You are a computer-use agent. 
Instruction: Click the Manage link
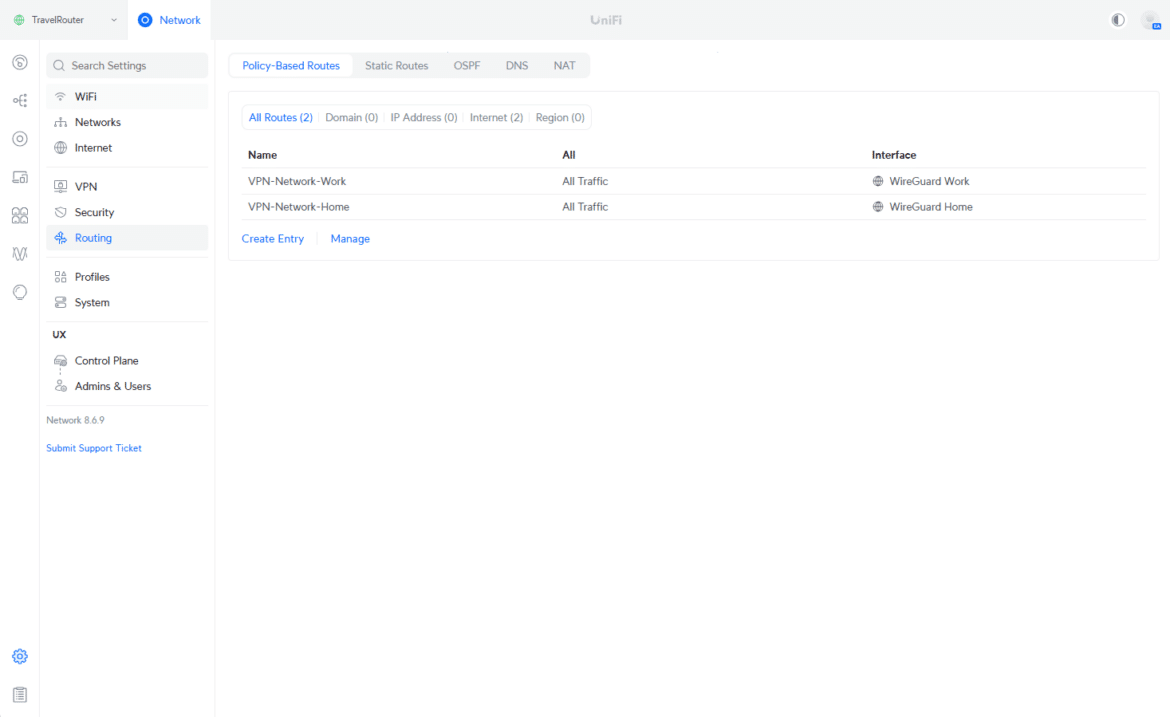(x=350, y=239)
